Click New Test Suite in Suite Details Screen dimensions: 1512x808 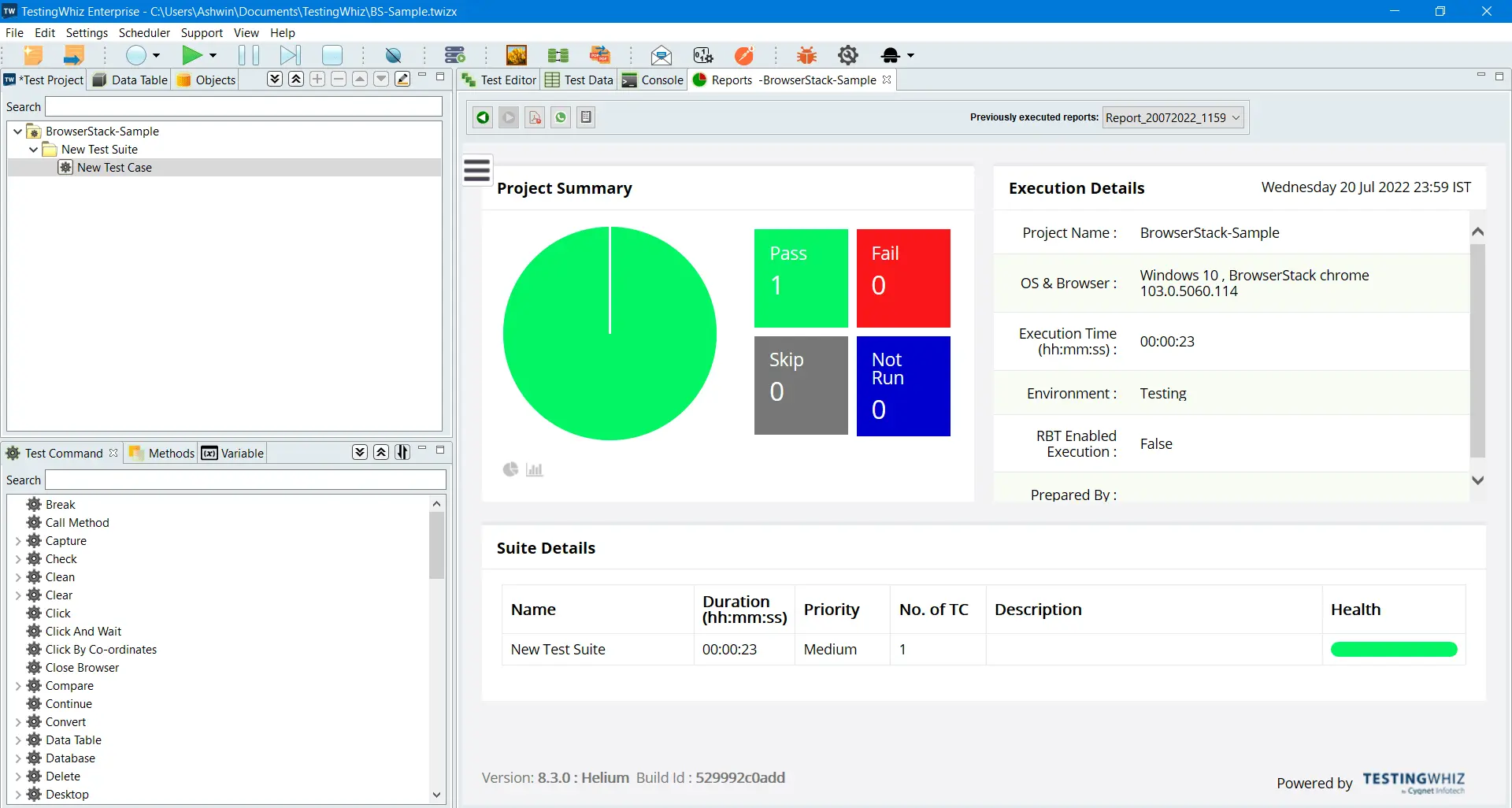pyautogui.click(x=558, y=650)
